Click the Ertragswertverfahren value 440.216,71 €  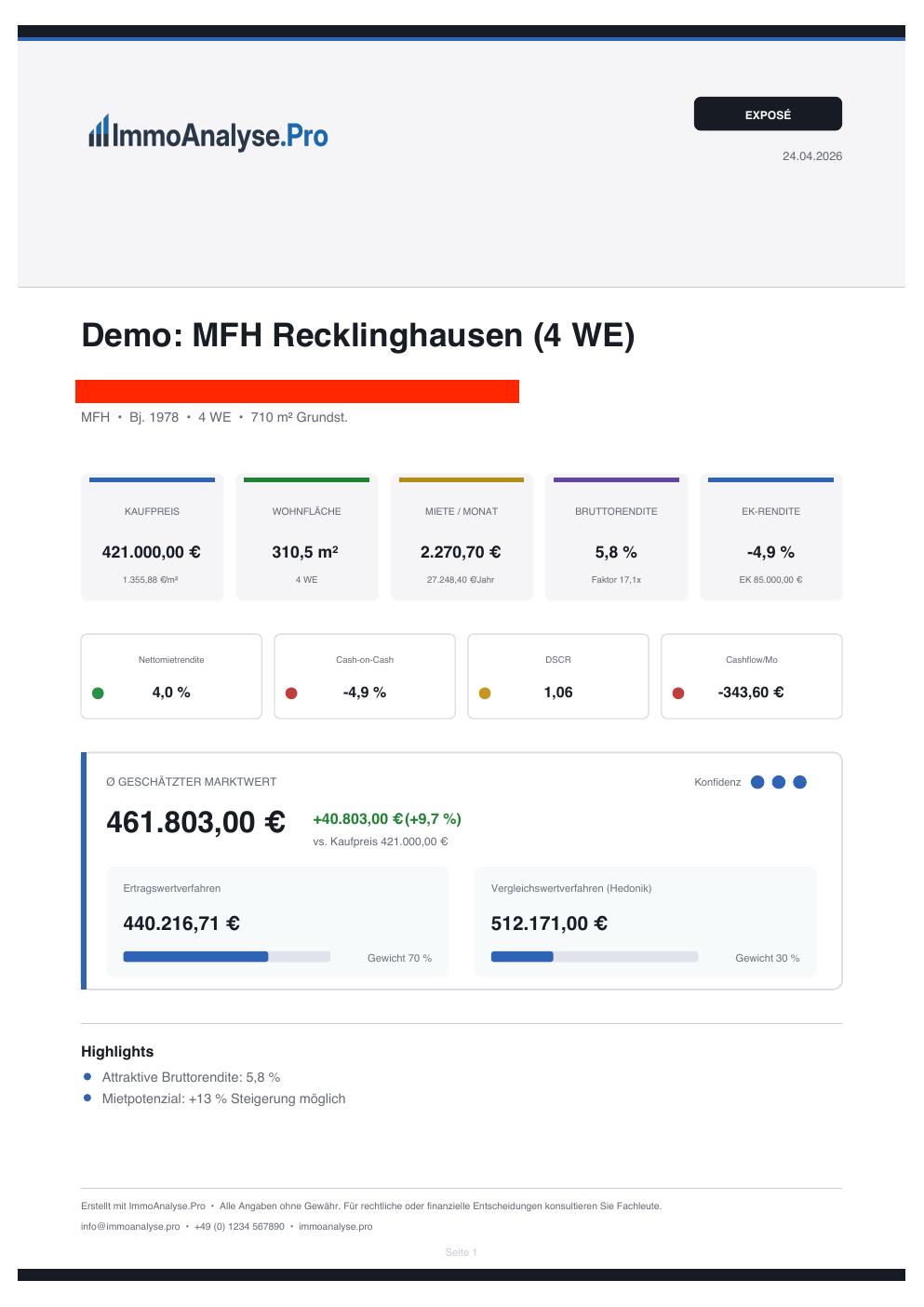click(x=181, y=923)
